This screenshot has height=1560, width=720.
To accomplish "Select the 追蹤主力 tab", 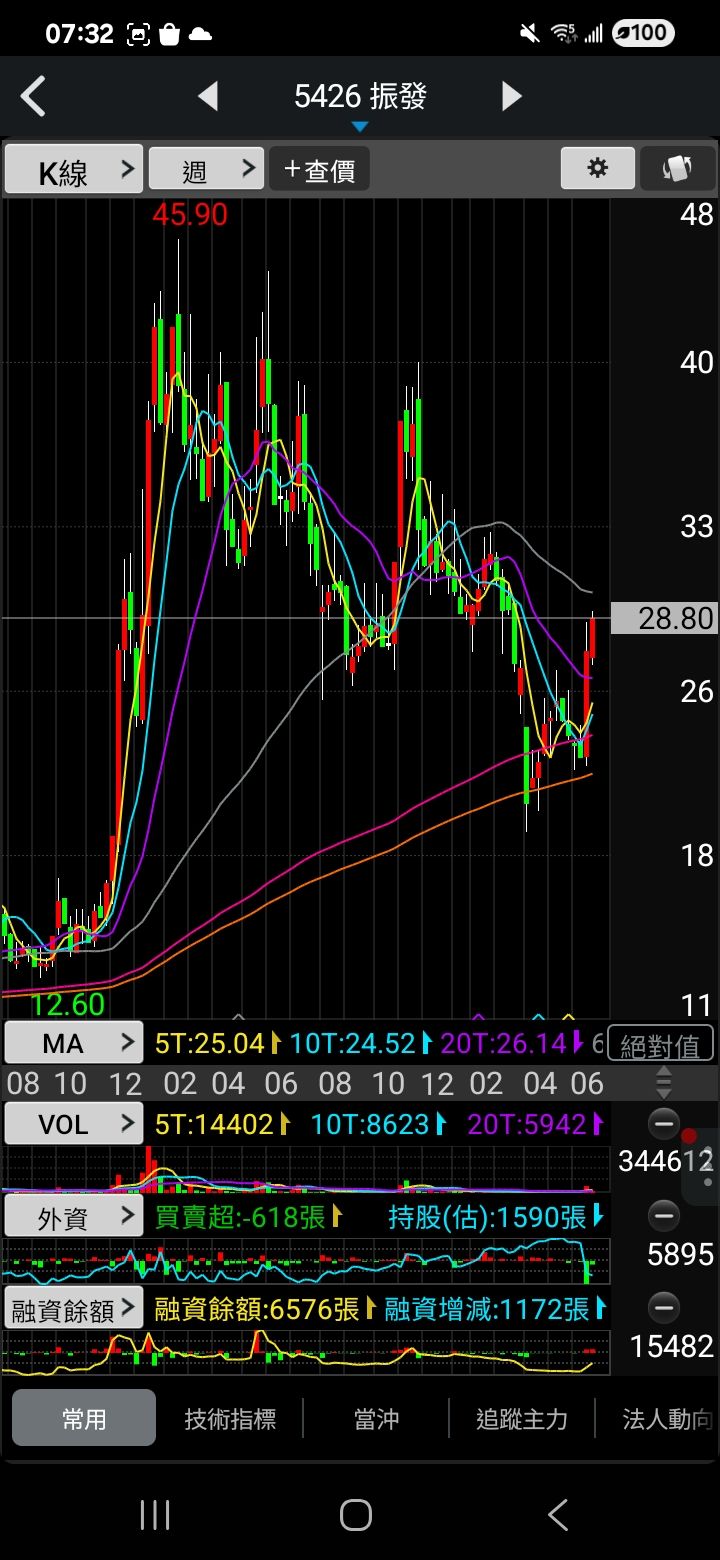I will [x=522, y=1418].
